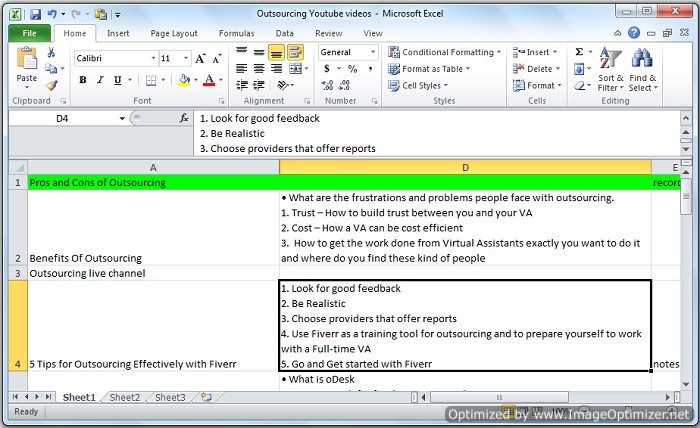Select the Sheet3 worksheet tab
This screenshot has width=700, height=428.
point(170,397)
